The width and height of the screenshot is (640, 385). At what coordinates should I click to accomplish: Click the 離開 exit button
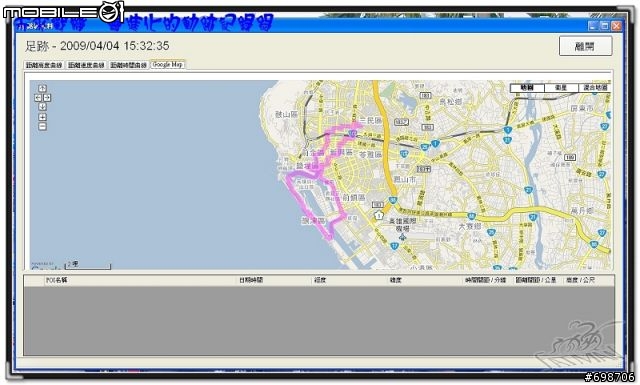point(585,46)
